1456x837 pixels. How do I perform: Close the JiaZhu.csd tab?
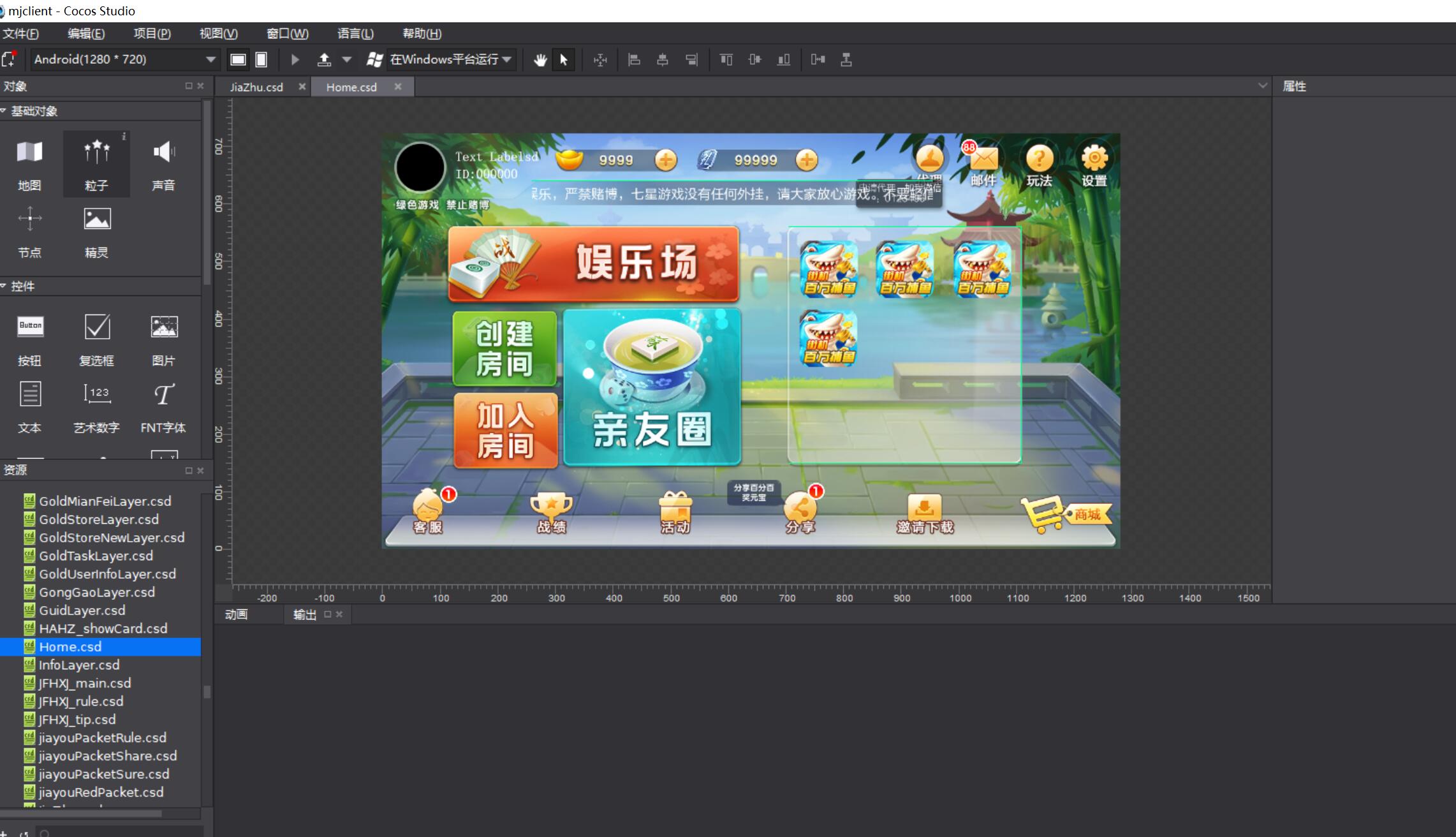(302, 86)
